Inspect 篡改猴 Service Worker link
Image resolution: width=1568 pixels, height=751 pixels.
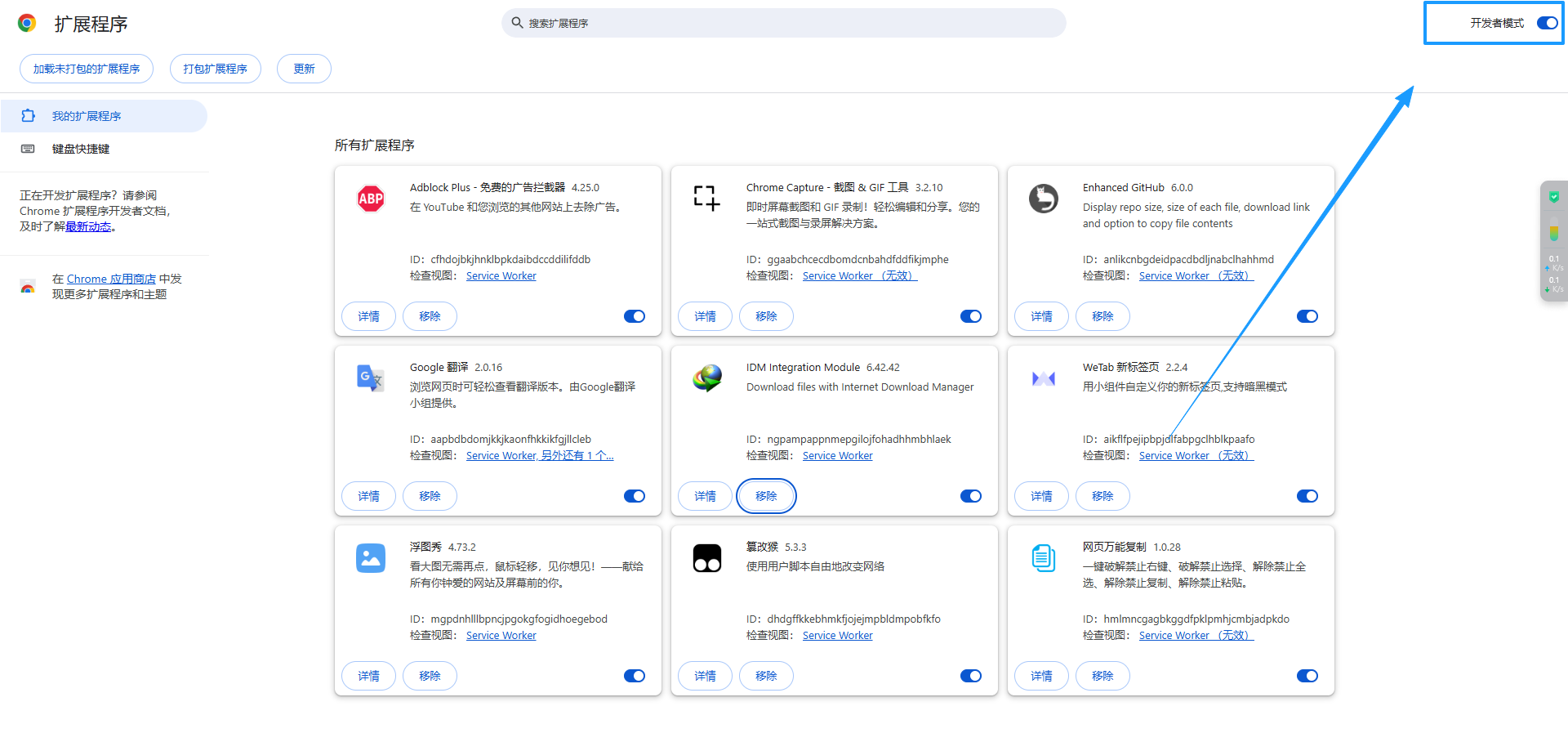tap(838, 636)
